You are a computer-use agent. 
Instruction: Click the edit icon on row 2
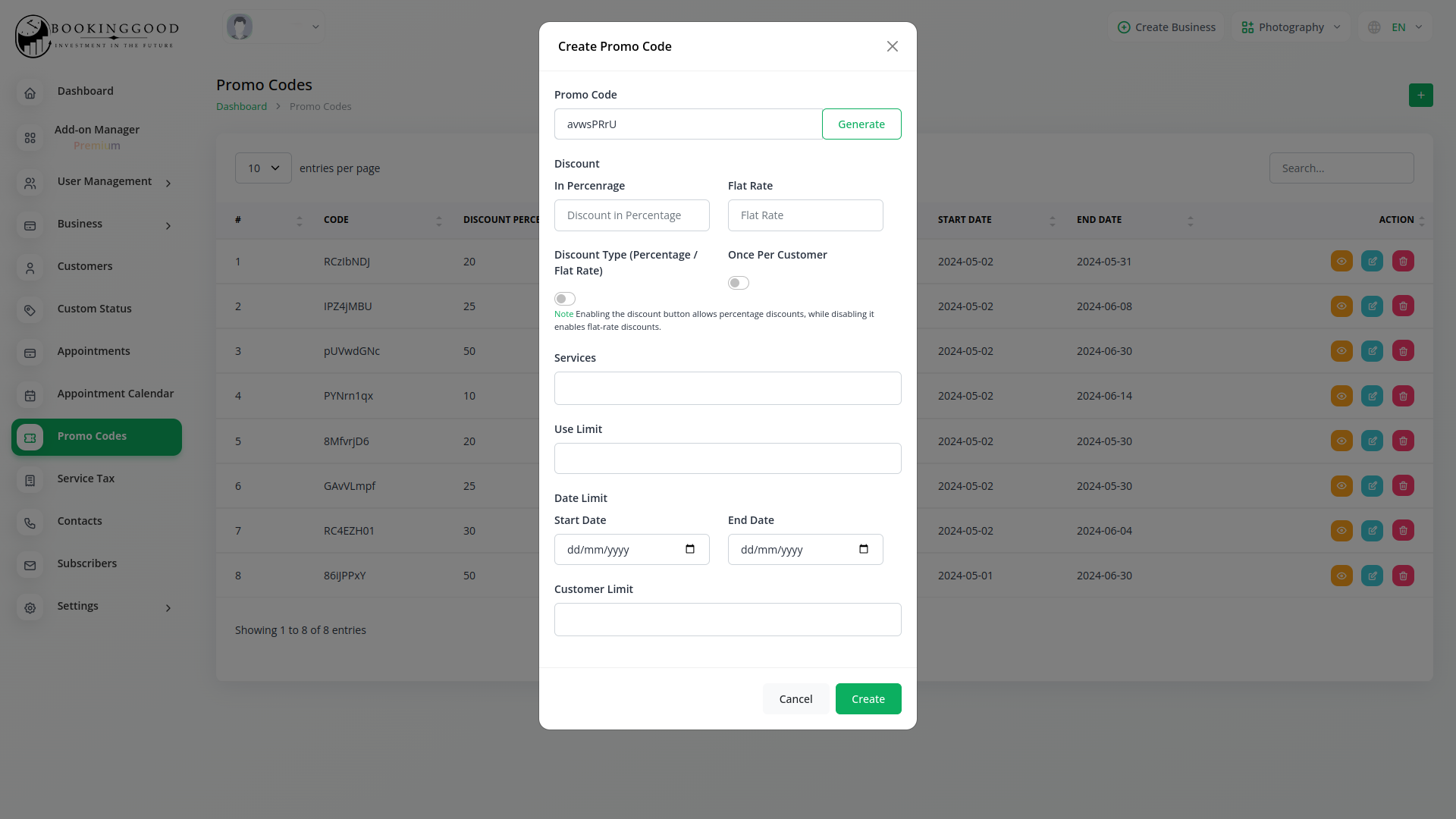[x=1372, y=306]
